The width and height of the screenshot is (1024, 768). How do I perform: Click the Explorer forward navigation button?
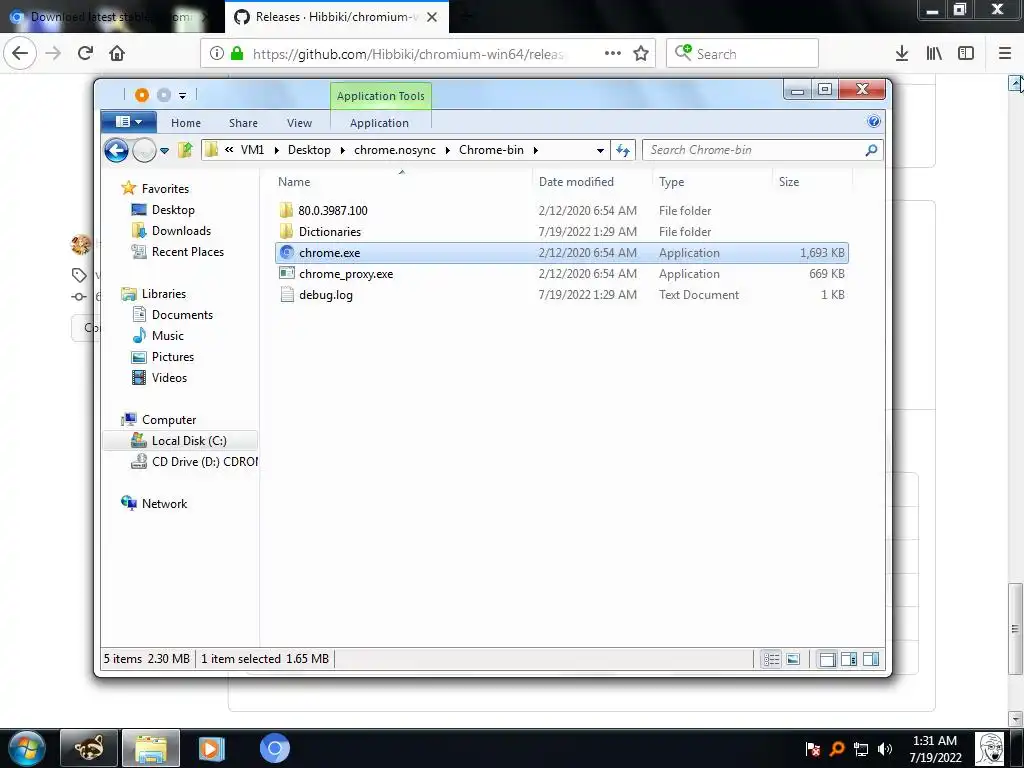click(x=144, y=150)
